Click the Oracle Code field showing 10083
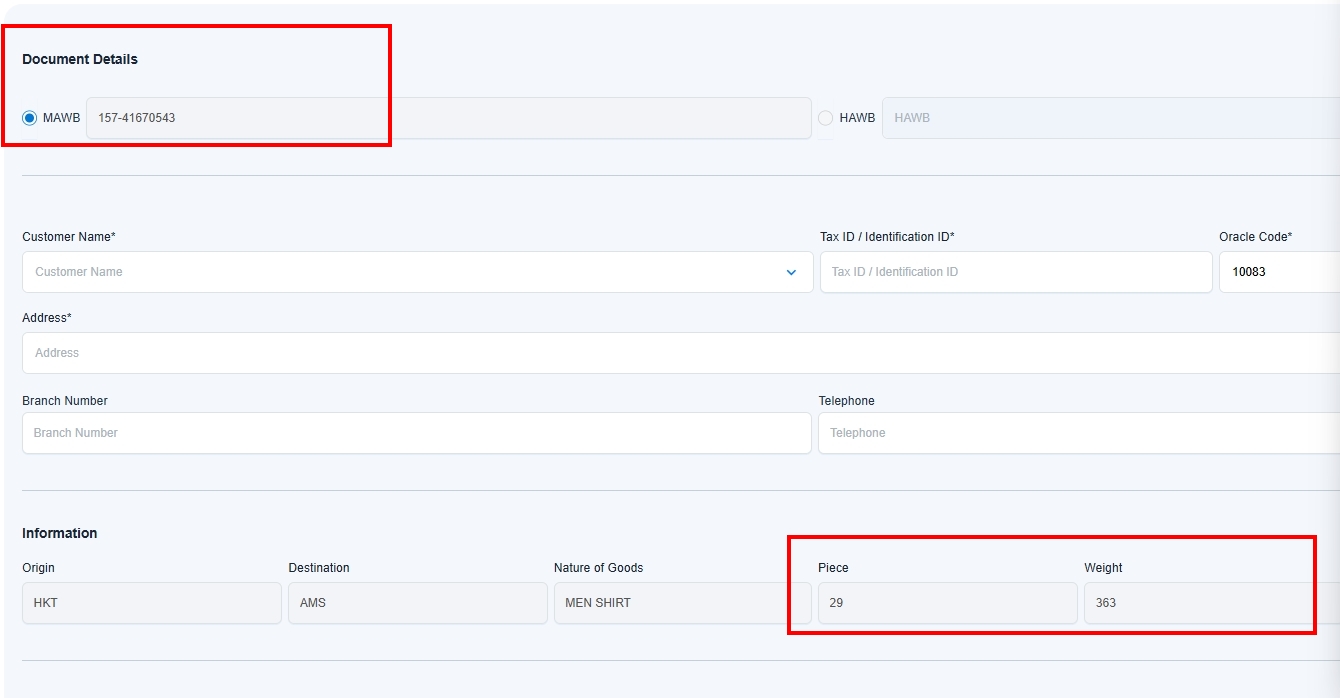This screenshot has height=698, width=1340. coord(1278,272)
